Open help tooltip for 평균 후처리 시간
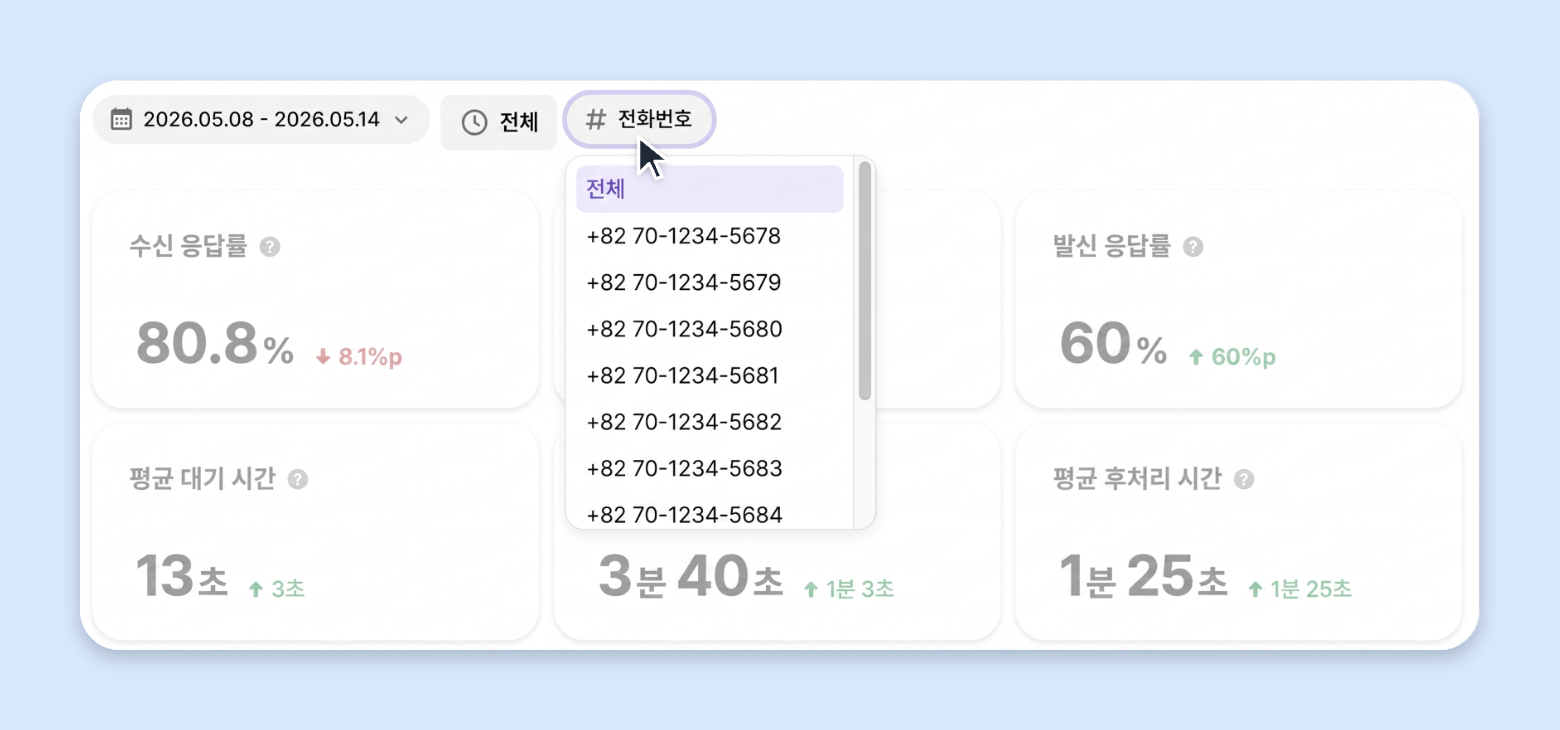 tap(1244, 479)
